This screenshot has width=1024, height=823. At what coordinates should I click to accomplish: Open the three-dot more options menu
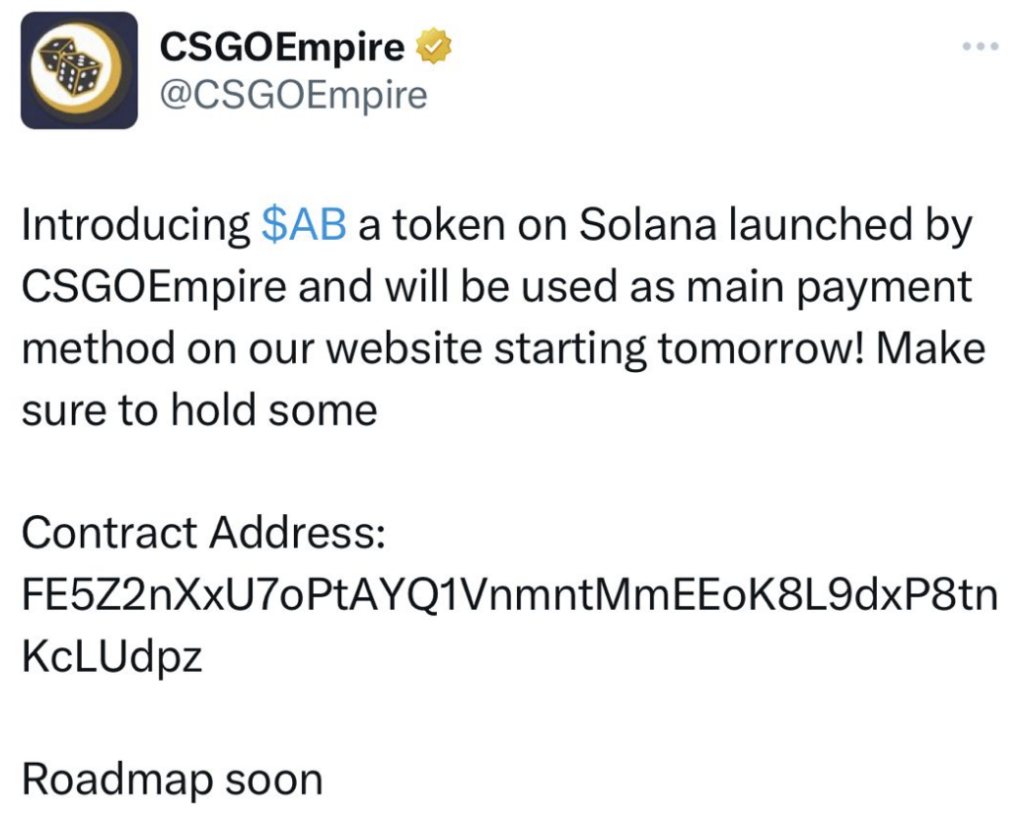tap(980, 47)
